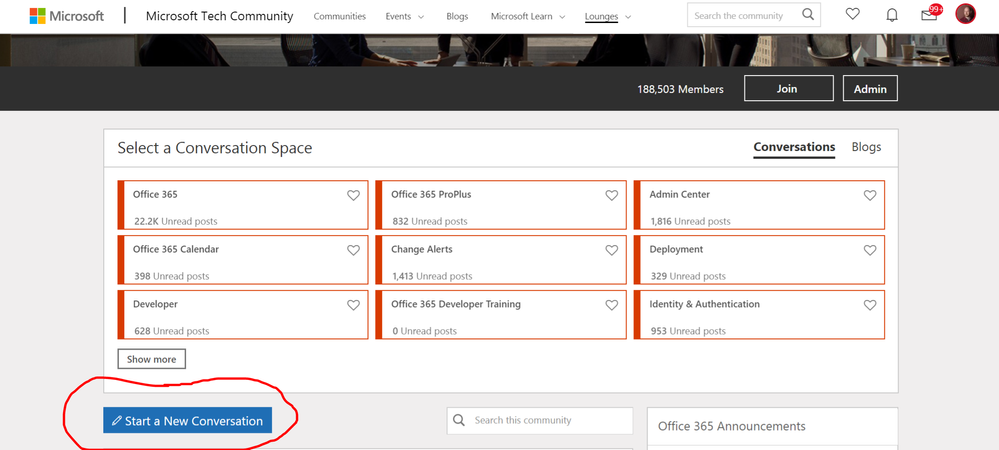The width and height of the screenshot is (999, 450).
Task: Click the Join button
Action: 788,89
